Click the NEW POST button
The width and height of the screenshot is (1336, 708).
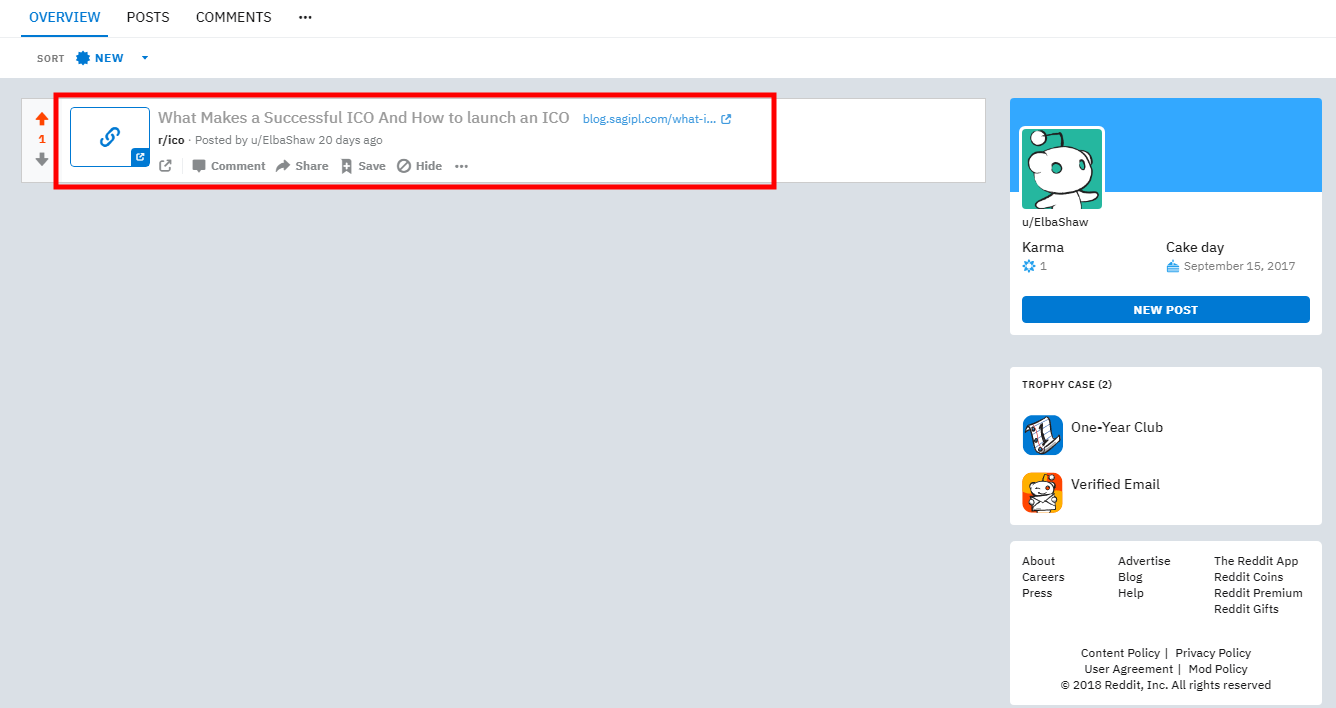tap(1165, 310)
